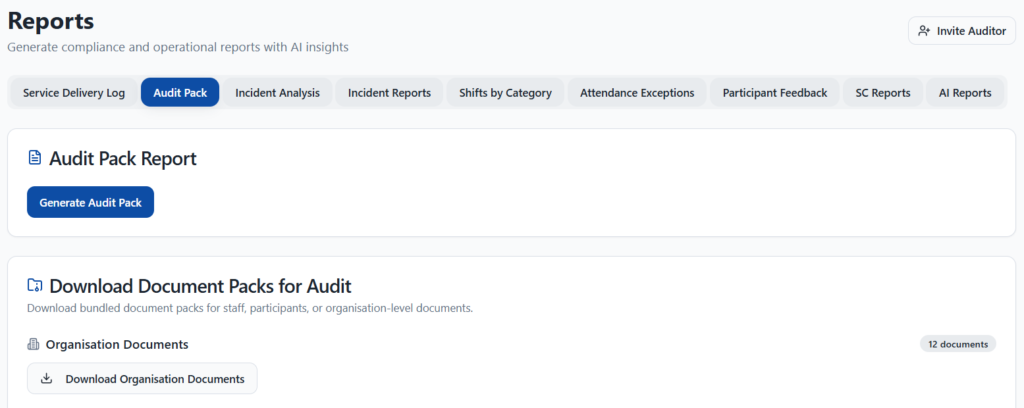Viewport: 1024px width, 408px height.
Task: Click the Audit Pack Report heading text
Action: pyautogui.click(x=123, y=158)
